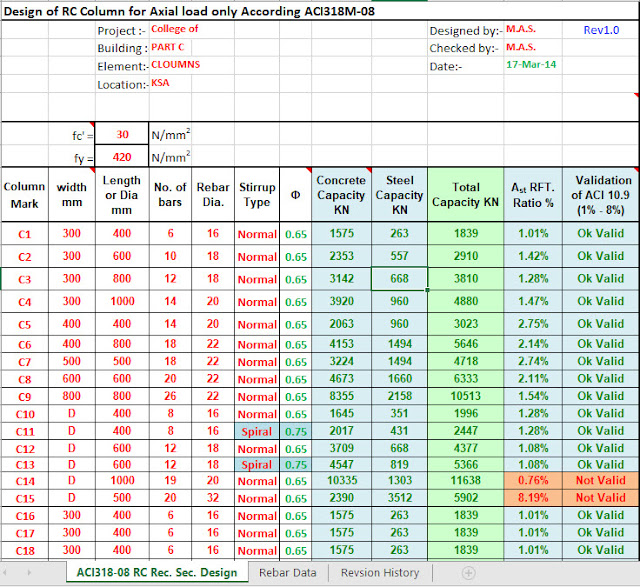This screenshot has height=587, width=640.
Task: Click the 'Length or Dia mm' header
Action: coord(122,195)
